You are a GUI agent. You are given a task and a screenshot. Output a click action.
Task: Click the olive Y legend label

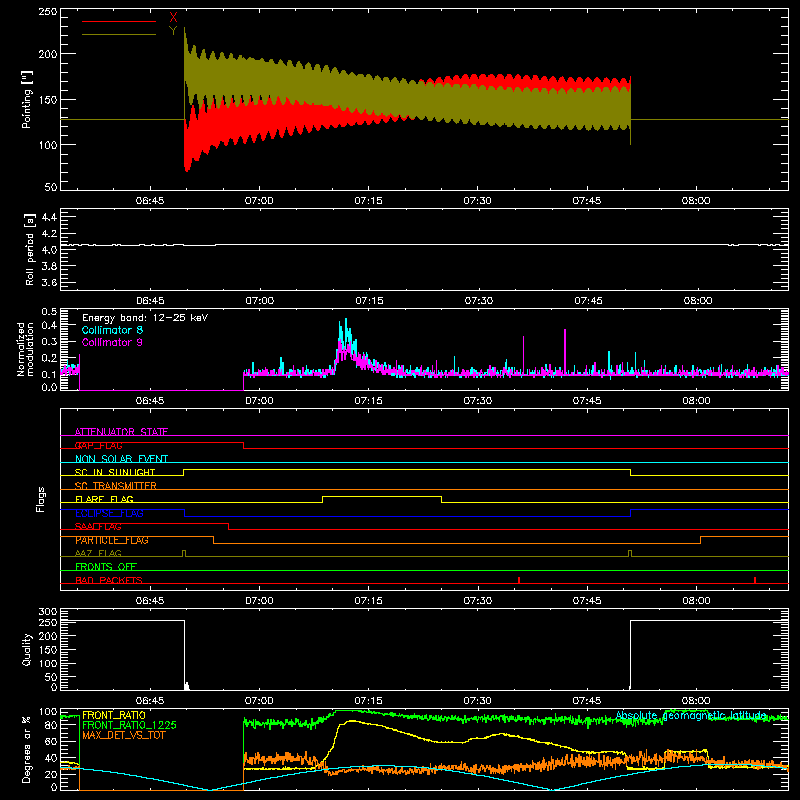click(x=173, y=31)
